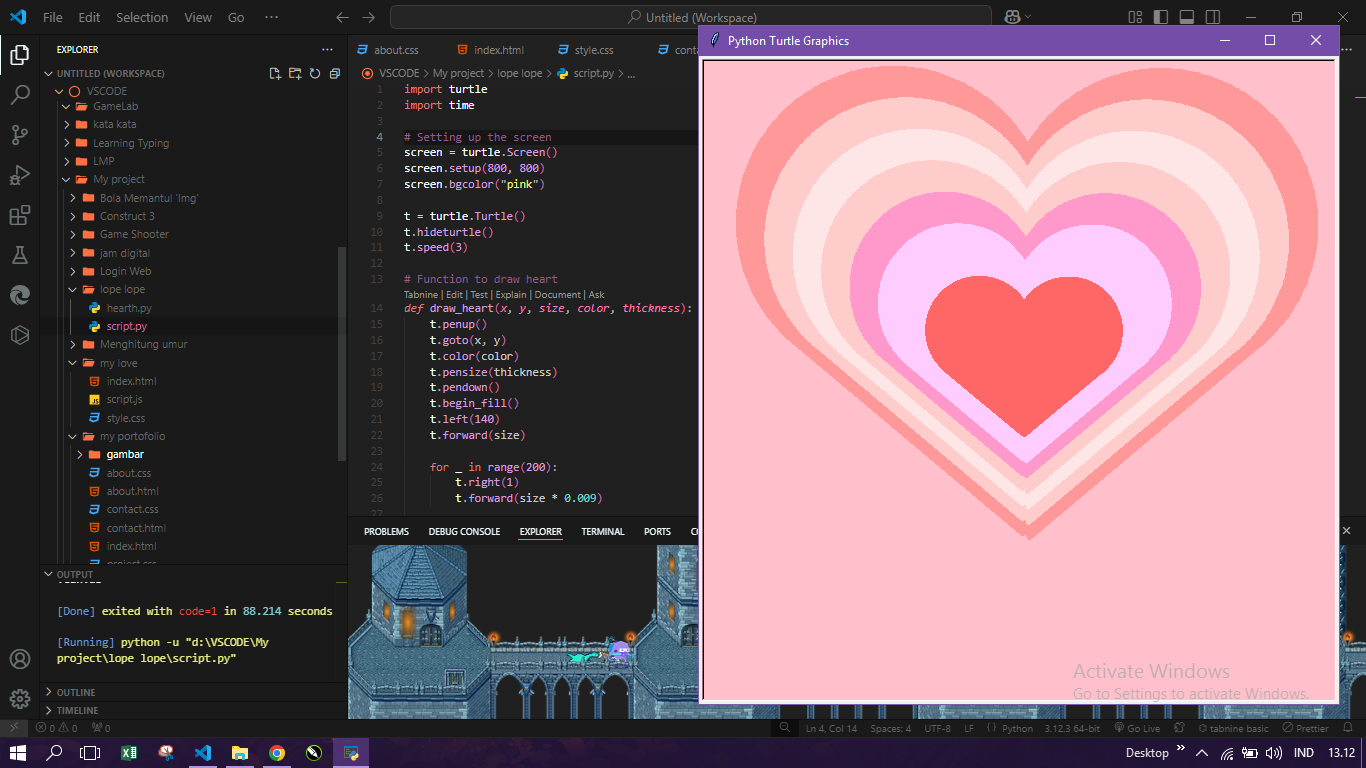
Task: Expand the Menghitung umur folder
Action: tap(143, 344)
